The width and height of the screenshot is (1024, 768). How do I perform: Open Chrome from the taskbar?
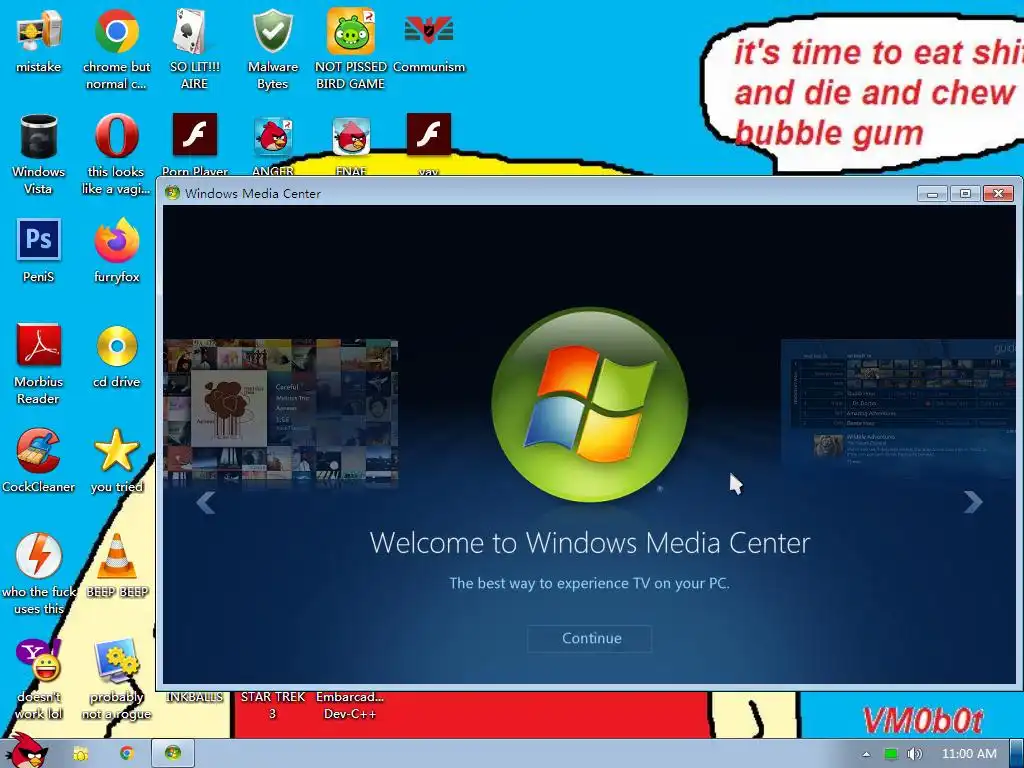pyautogui.click(x=126, y=754)
